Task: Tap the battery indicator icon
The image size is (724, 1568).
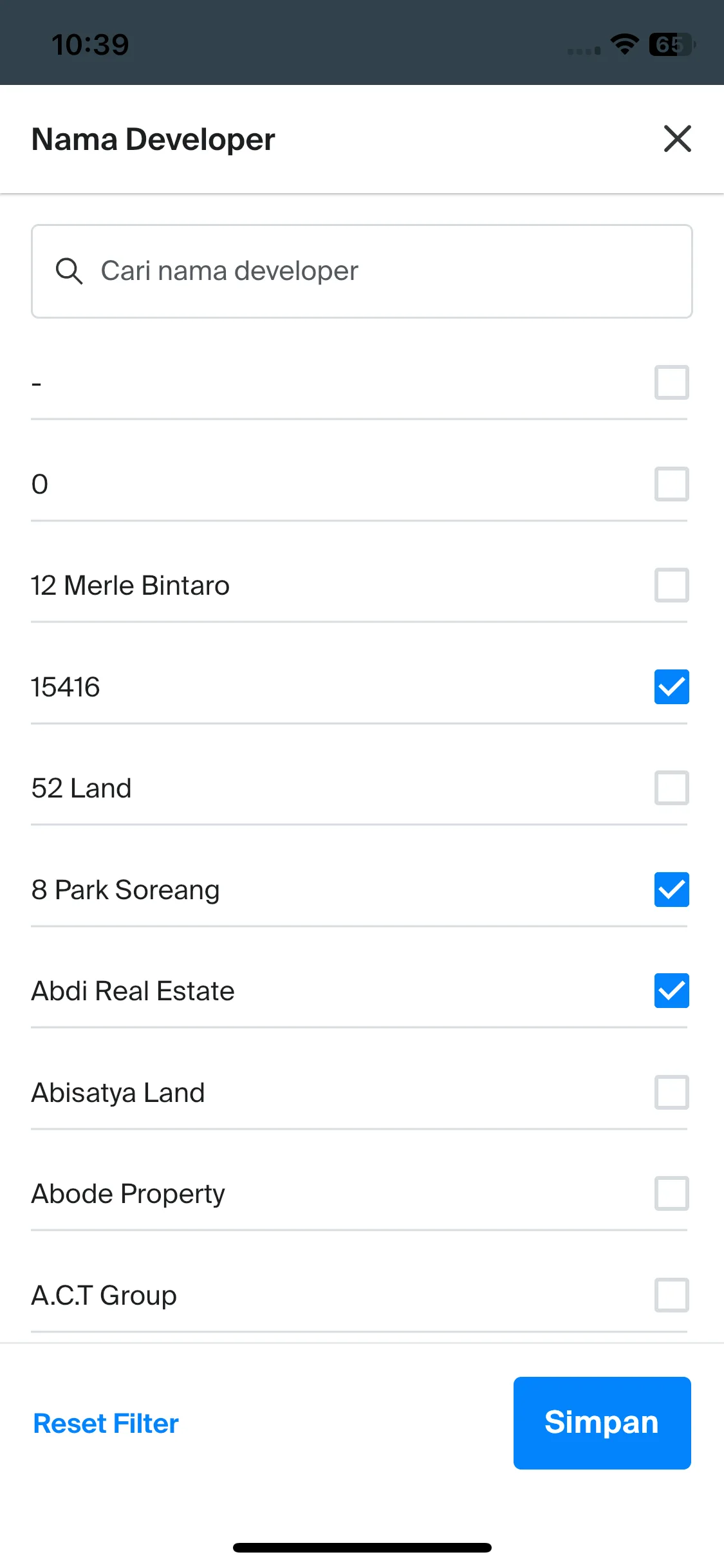Action: [x=671, y=44]
